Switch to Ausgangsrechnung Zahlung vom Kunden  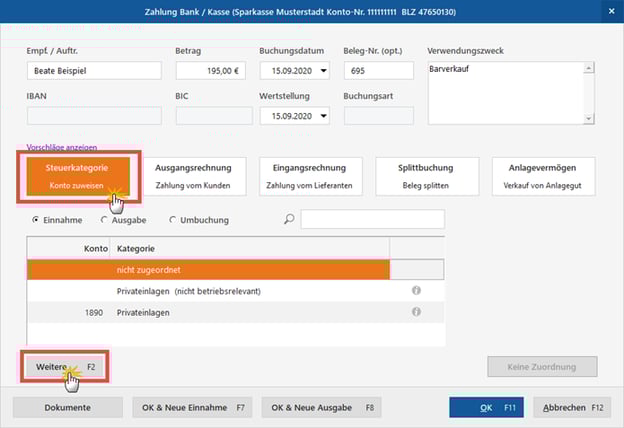coord(193,176)
